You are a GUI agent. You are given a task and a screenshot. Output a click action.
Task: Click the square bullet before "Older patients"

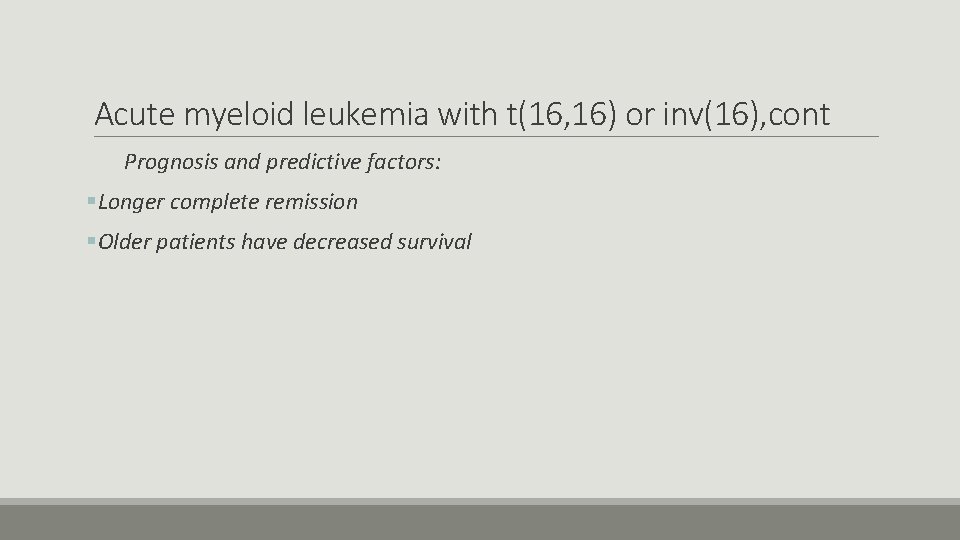point(91,241)
